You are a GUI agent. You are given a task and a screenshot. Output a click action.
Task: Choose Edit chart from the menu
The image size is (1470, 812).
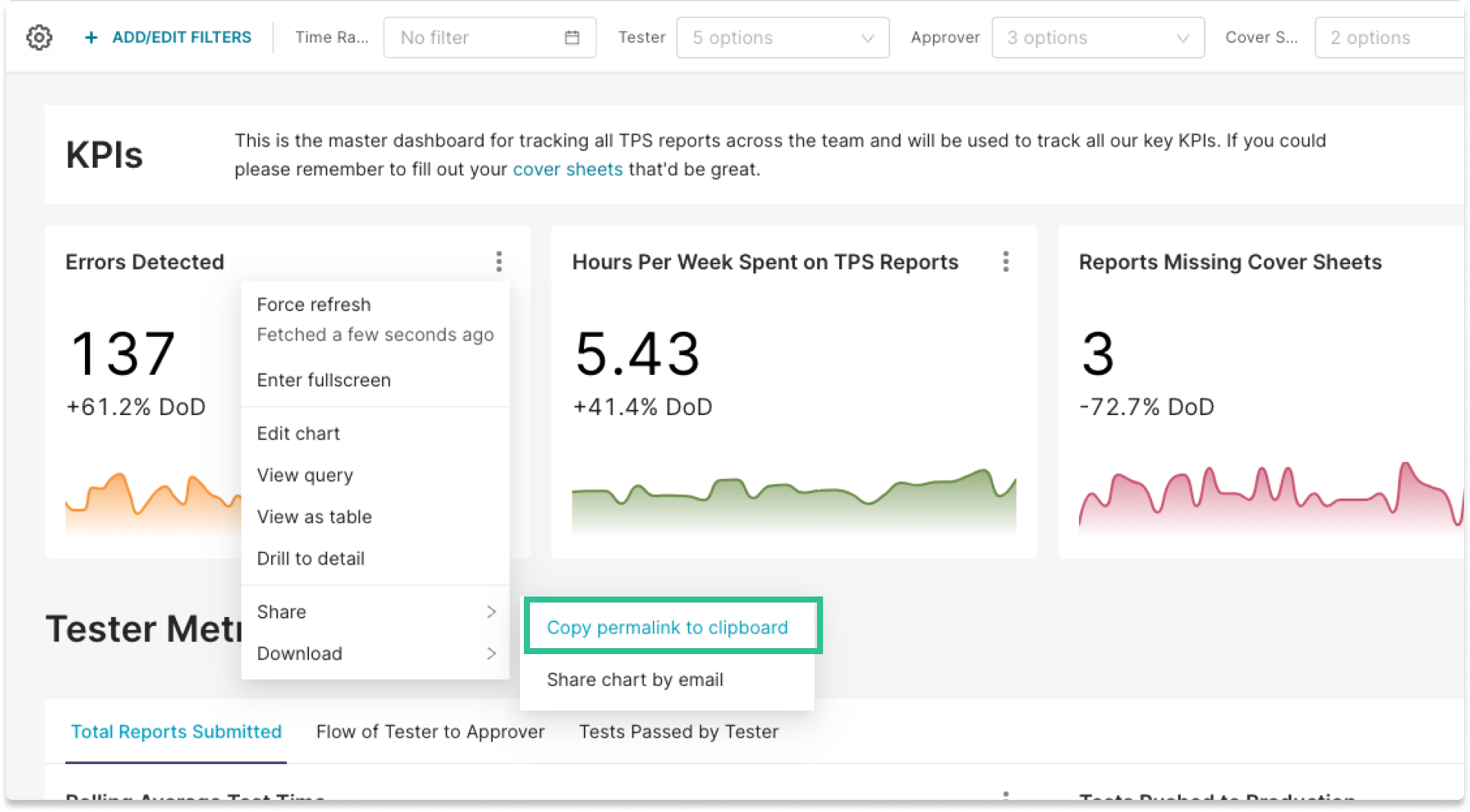pos(298,433)
